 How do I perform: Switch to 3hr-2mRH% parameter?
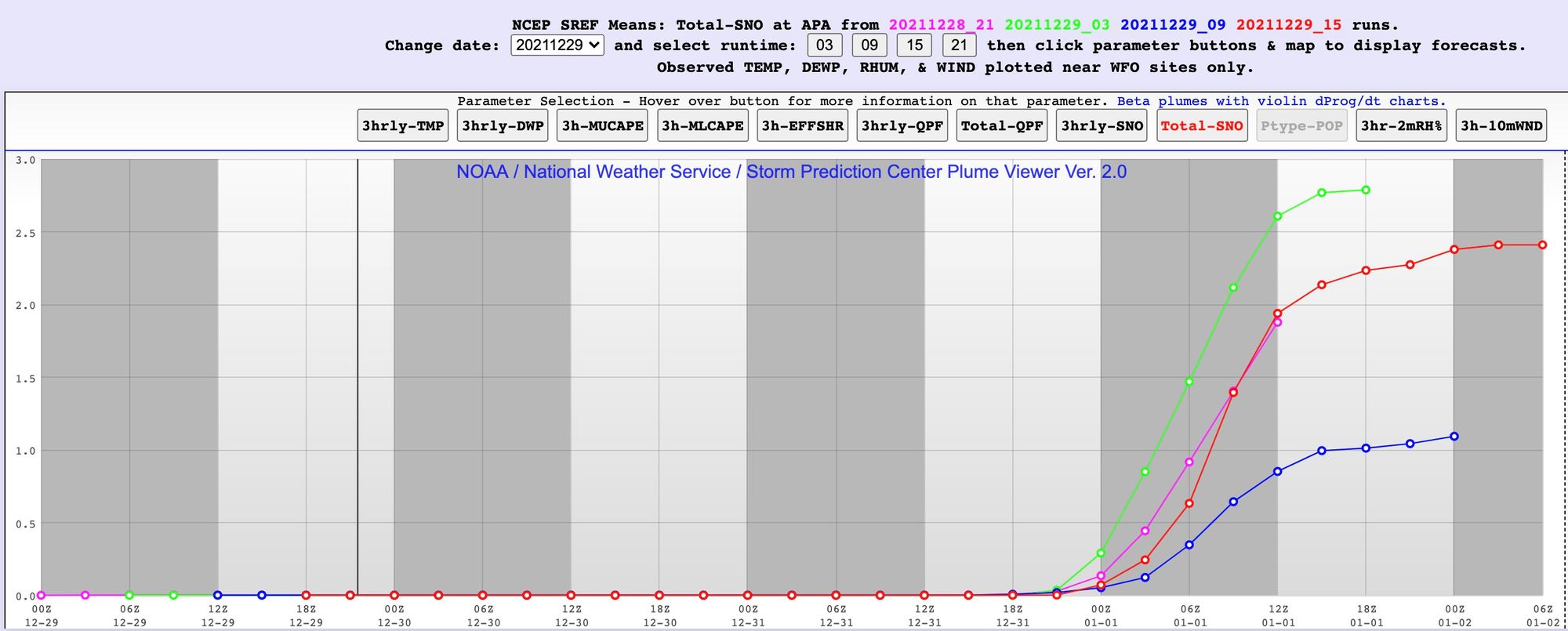point(1402,125)
